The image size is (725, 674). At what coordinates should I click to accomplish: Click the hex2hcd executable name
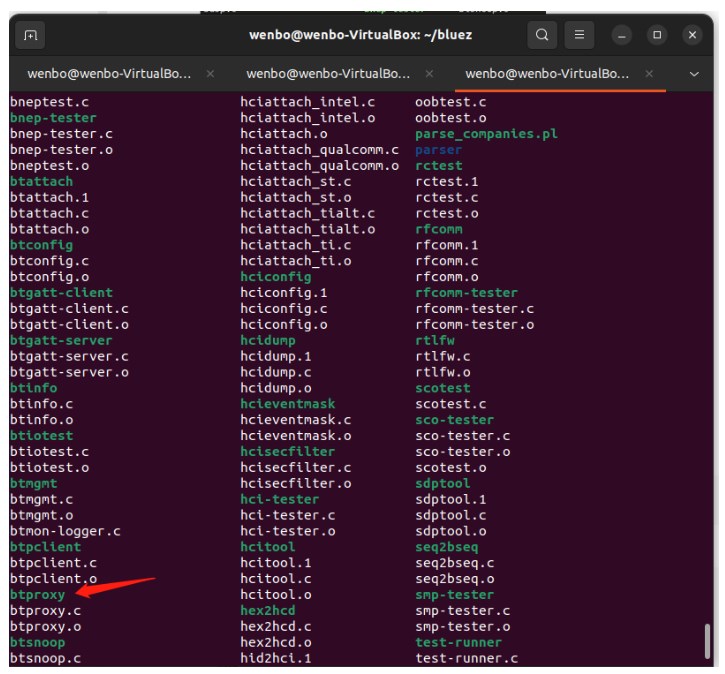click(268, 611)
